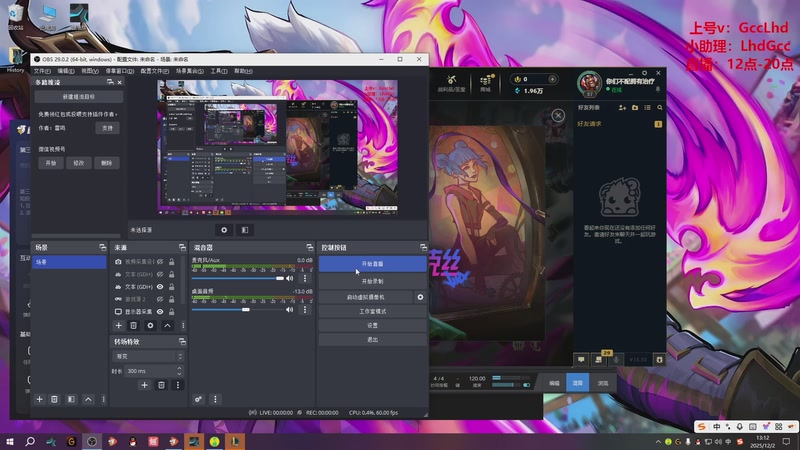Delete selected scene with trash icon
800x450 pixels.
click(54, 399)
